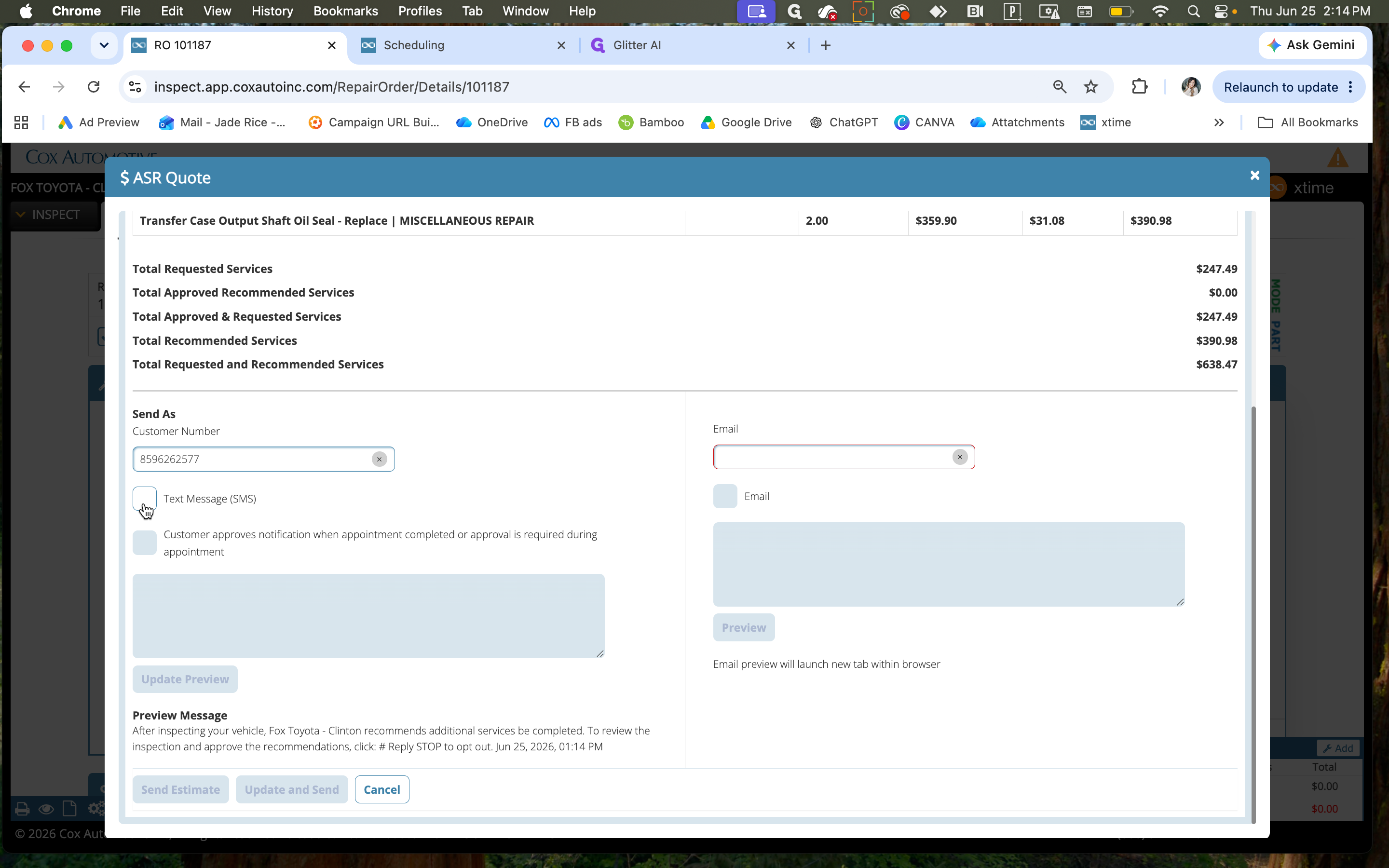Bookmark this page with the star icon
Viewport: 1389px width, 868px height.
tap(1090, 87)
